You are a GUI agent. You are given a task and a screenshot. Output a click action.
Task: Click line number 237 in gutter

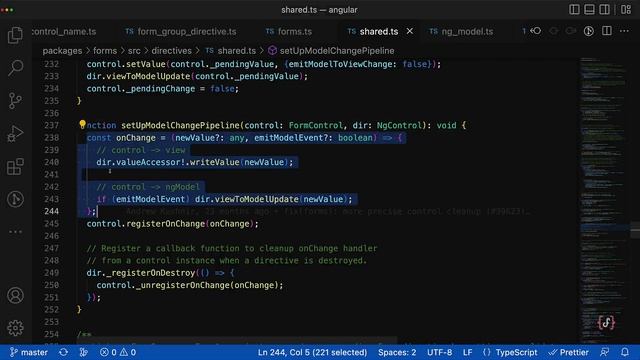51,125
